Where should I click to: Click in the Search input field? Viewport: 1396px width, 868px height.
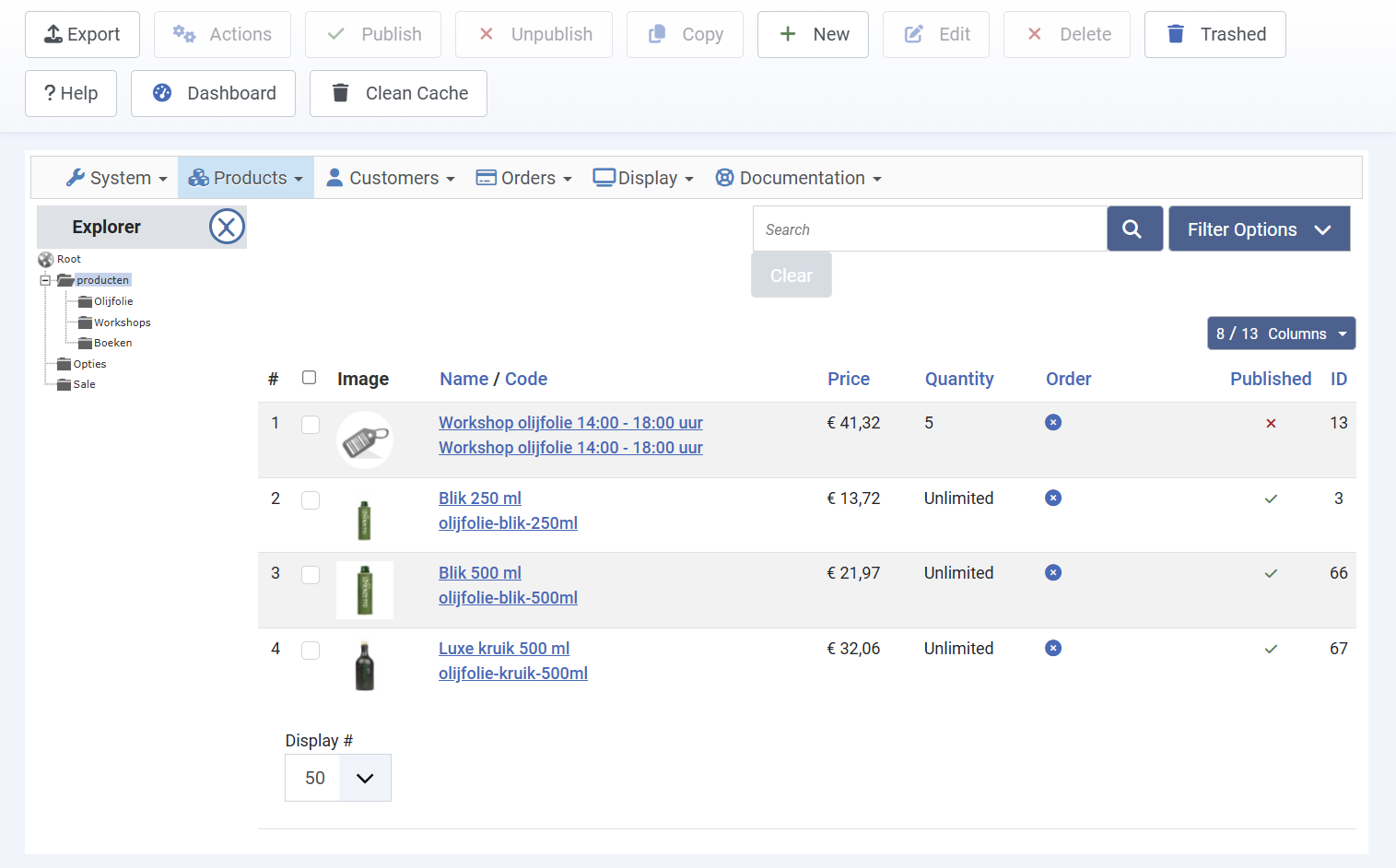pyautogui.click(x=929, y=229)
